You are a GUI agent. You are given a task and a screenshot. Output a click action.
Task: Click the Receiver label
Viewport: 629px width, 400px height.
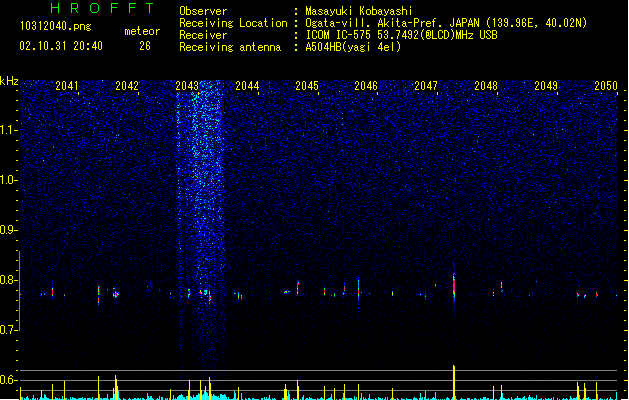point(203,35)
